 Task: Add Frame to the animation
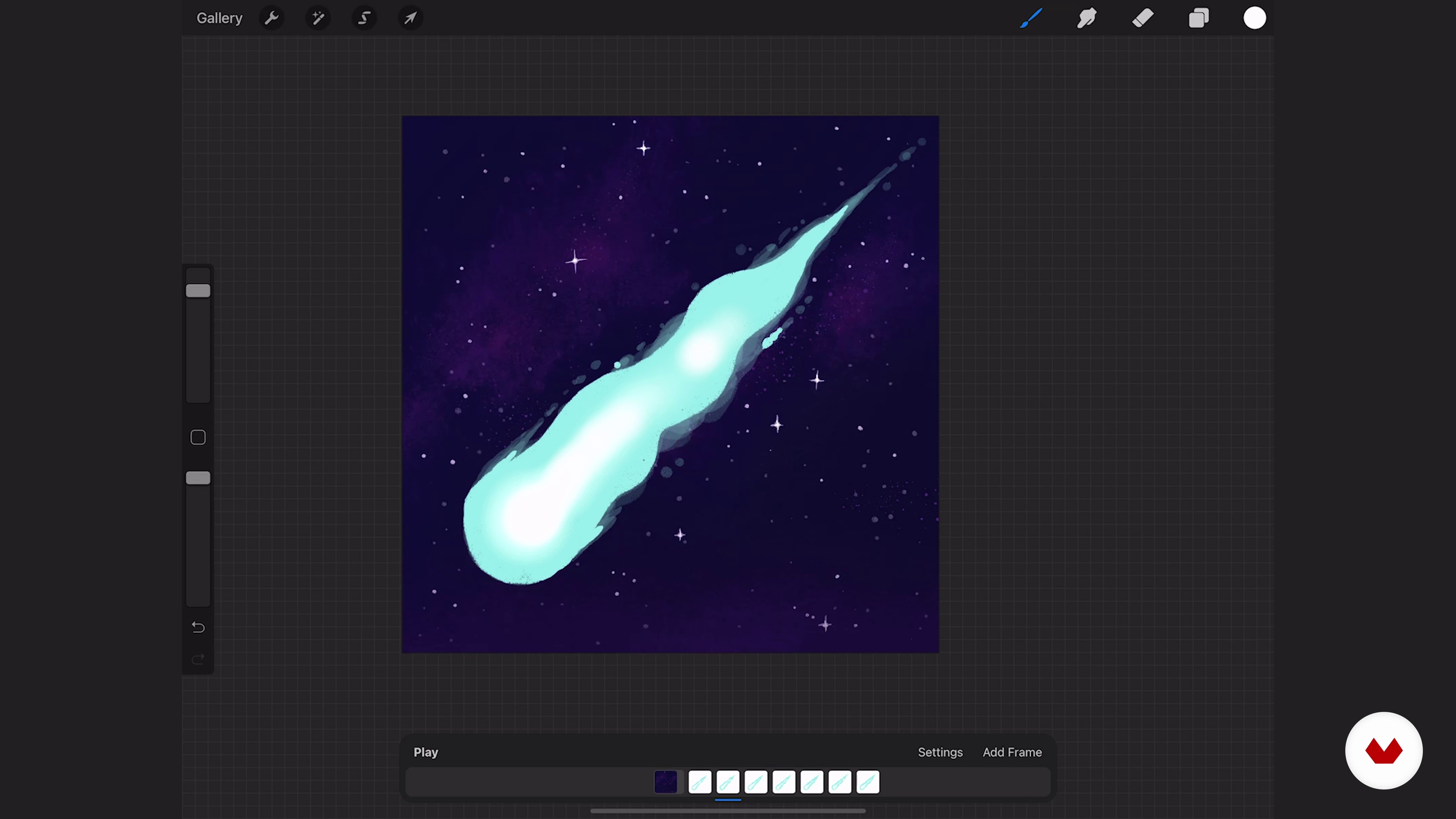pyautogui.click(x=1012, y=752)
